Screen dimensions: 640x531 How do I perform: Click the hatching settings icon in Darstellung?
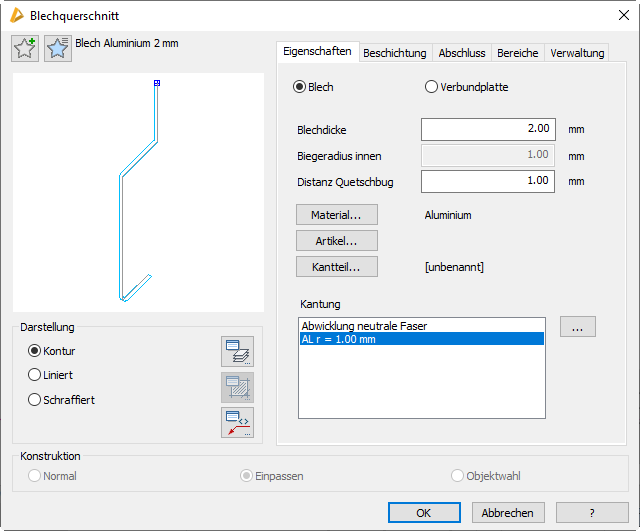237,387
